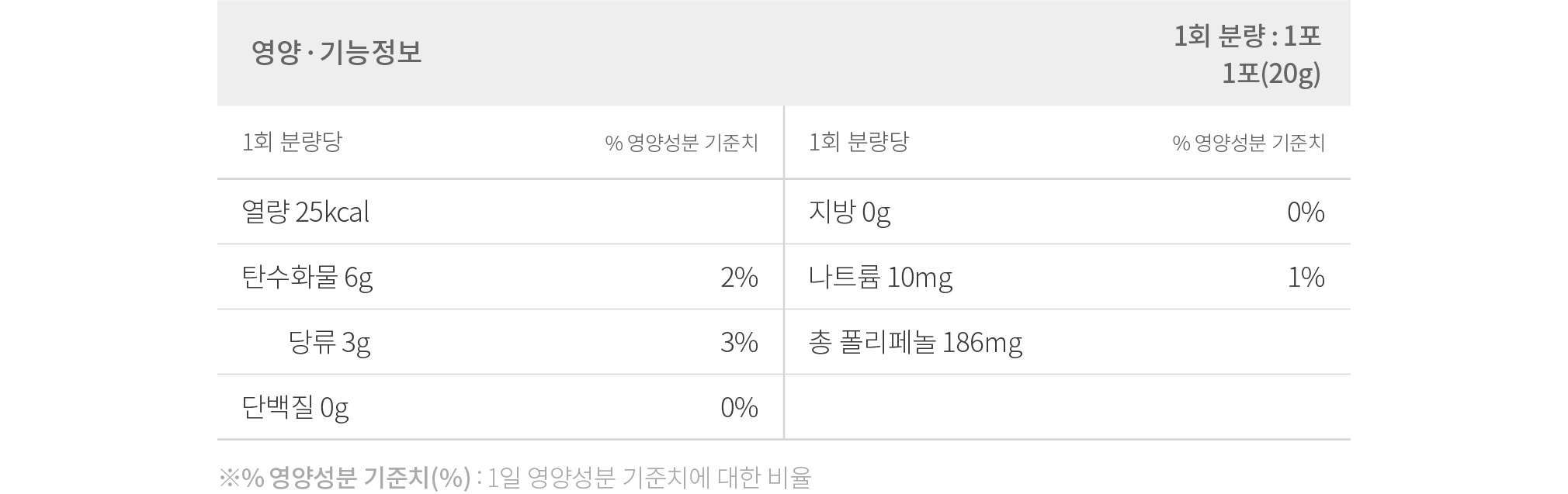Click the right % 영양성분 기준치 header
The width and height of the screenshot is (1568, 494).
point(1248,143)
